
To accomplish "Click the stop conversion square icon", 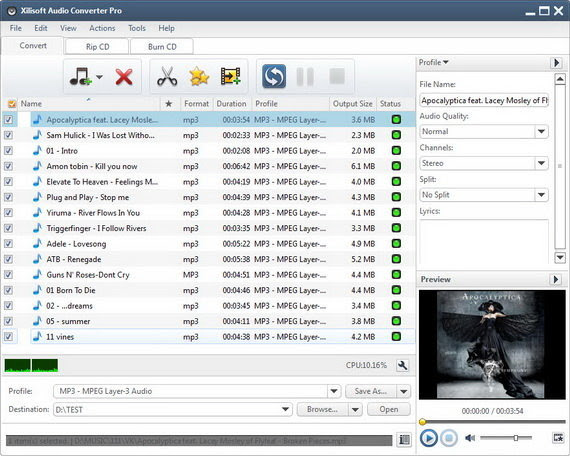I will pos(337,76).
